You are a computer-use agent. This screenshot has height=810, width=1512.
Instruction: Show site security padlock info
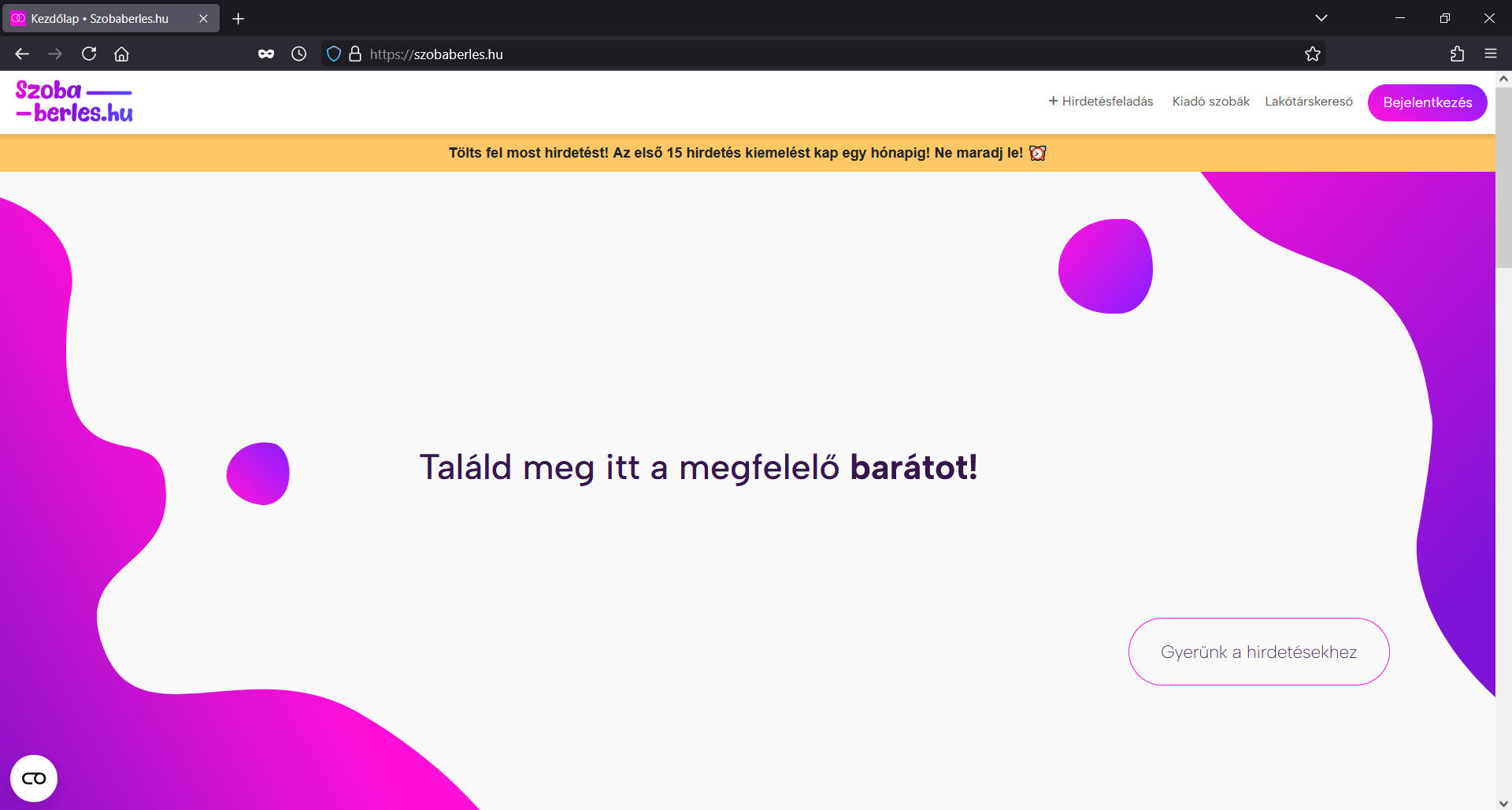tap(355, 54)
